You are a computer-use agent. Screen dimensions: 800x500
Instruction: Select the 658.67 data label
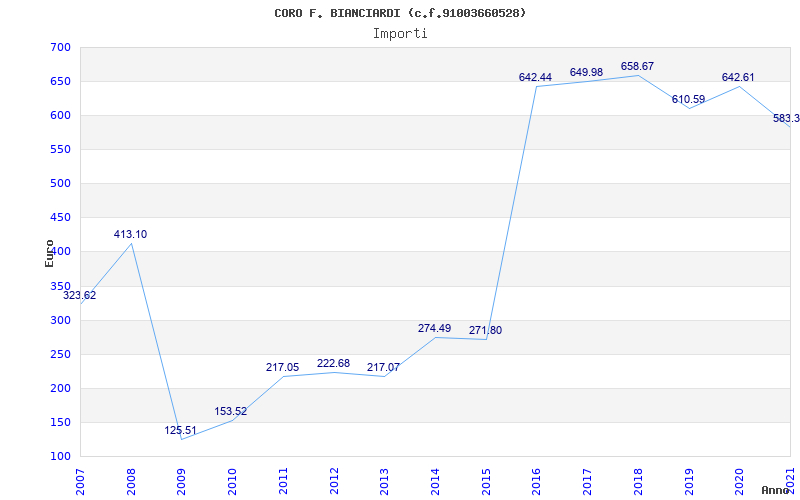pos(637,66)
